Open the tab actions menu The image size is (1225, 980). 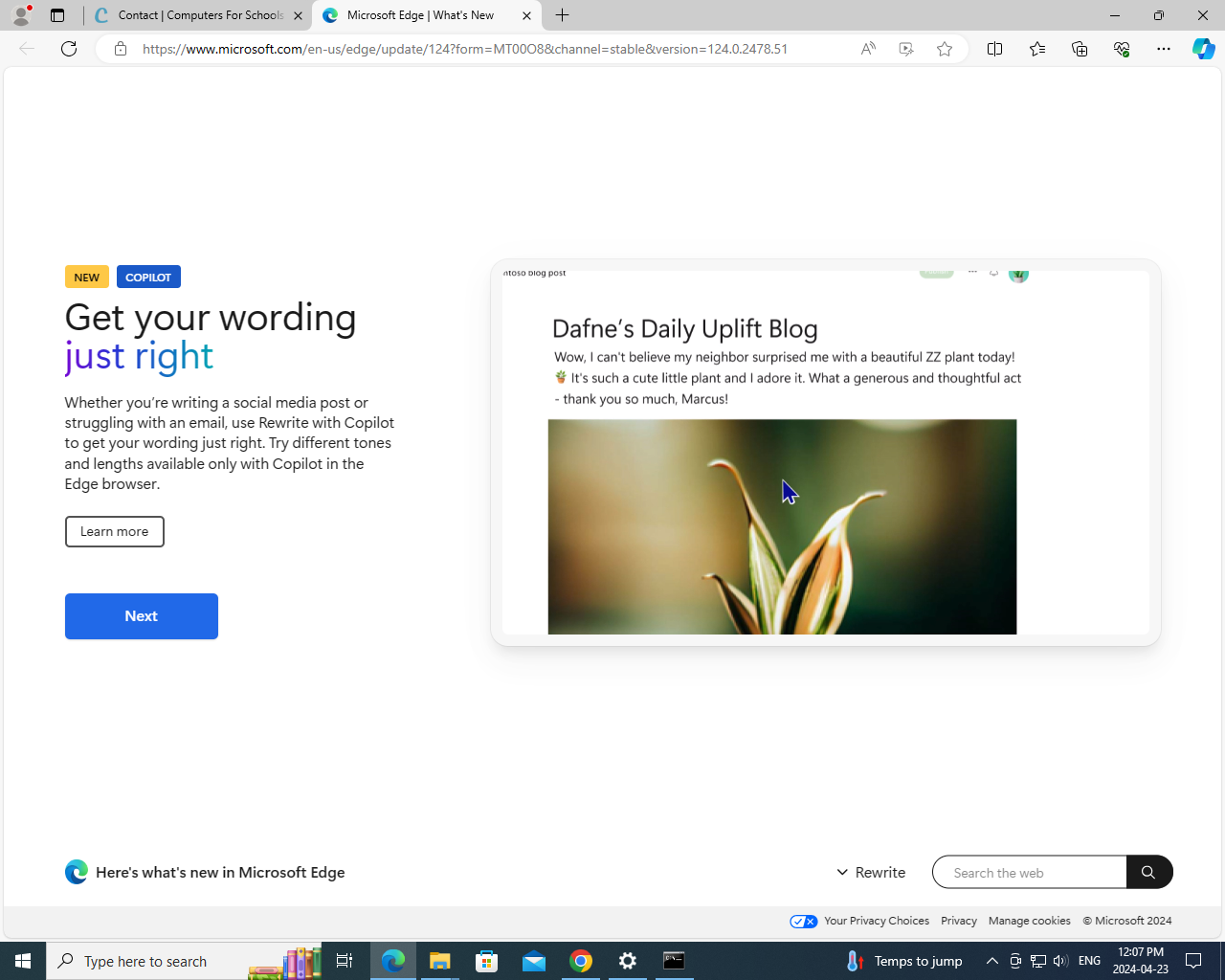pos(57,15)
